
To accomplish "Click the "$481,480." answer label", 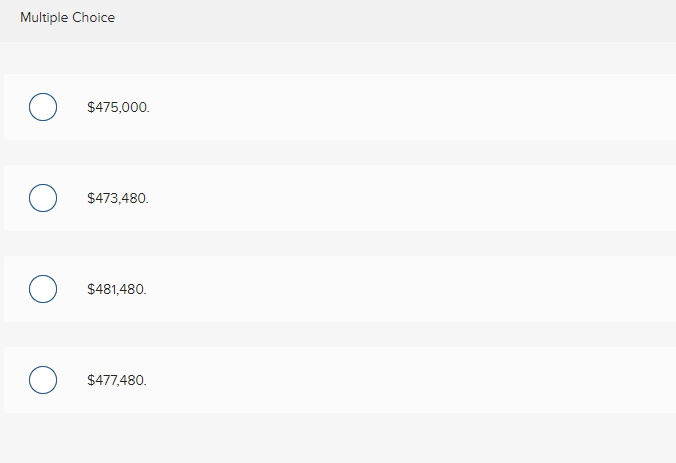I will (117, 289).
